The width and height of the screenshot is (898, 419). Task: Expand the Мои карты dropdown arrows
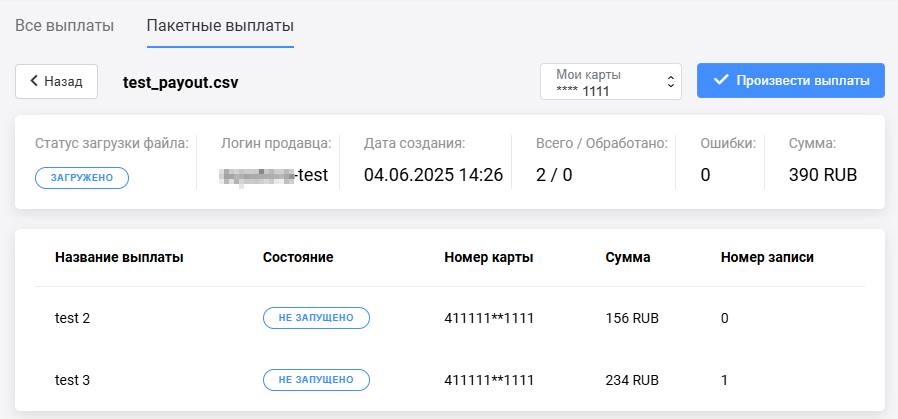pyautogui.click(x=670, y=81)
